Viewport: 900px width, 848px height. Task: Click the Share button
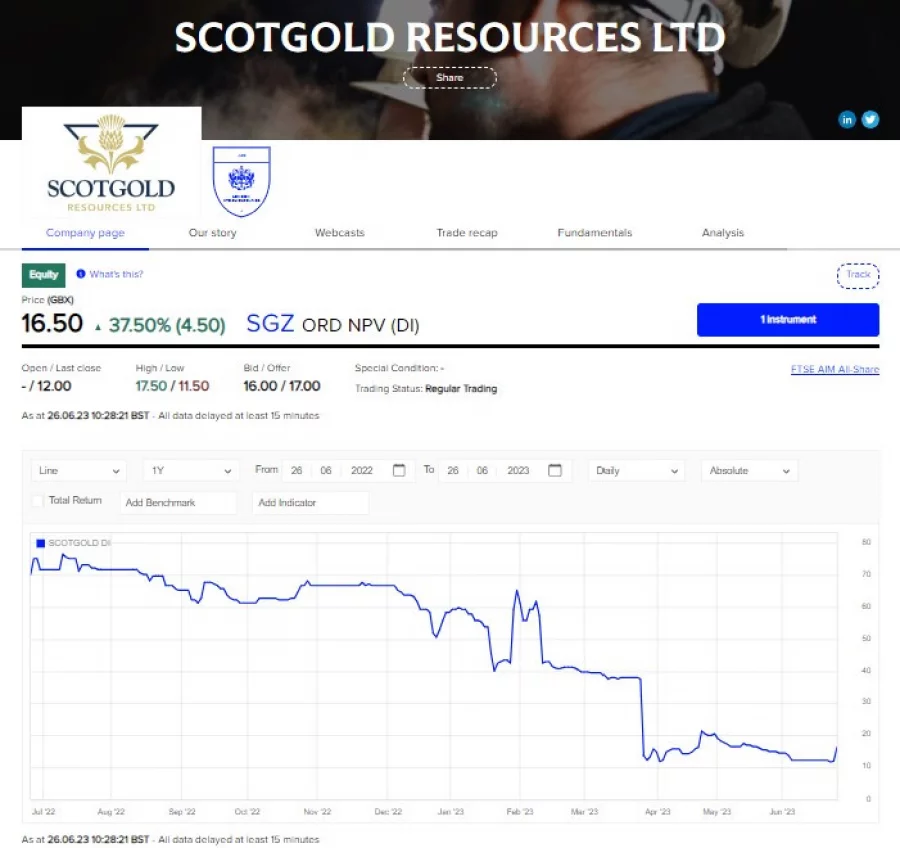click(x=449, y=77)
